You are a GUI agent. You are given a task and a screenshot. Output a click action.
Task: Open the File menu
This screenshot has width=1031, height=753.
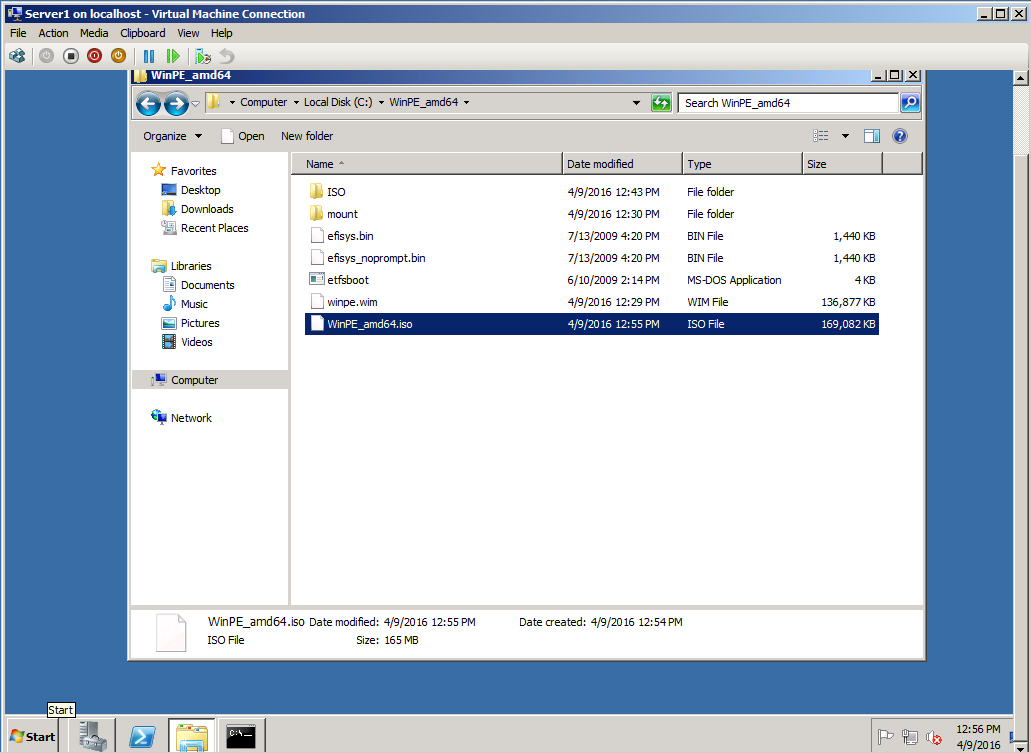pyautogui.click(x=18, y=33)
